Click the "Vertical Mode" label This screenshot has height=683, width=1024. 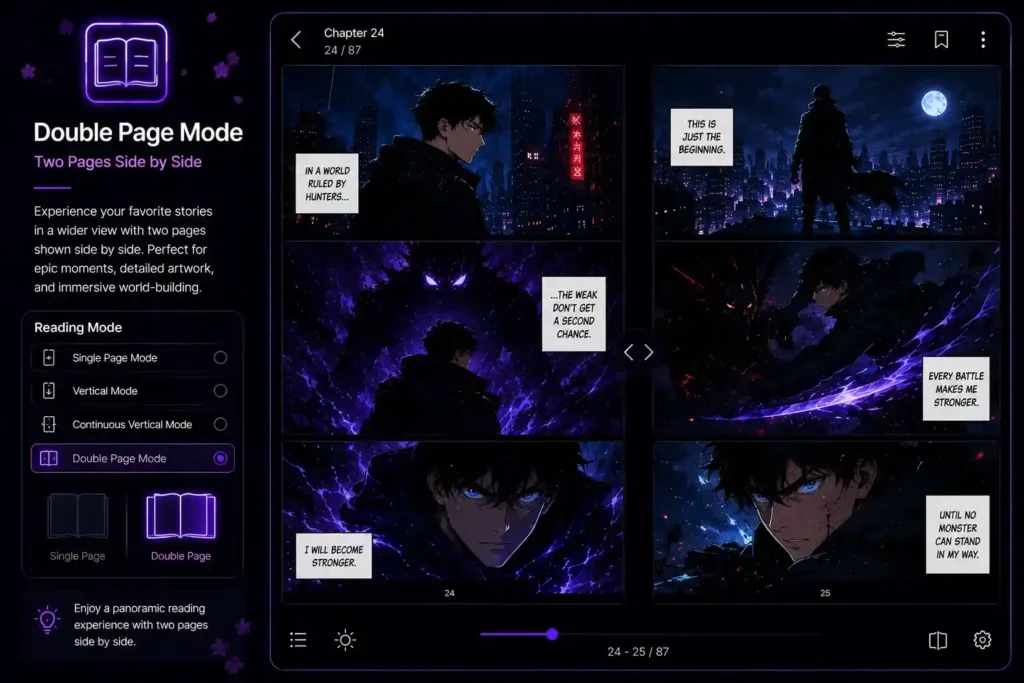click(105, 391)
